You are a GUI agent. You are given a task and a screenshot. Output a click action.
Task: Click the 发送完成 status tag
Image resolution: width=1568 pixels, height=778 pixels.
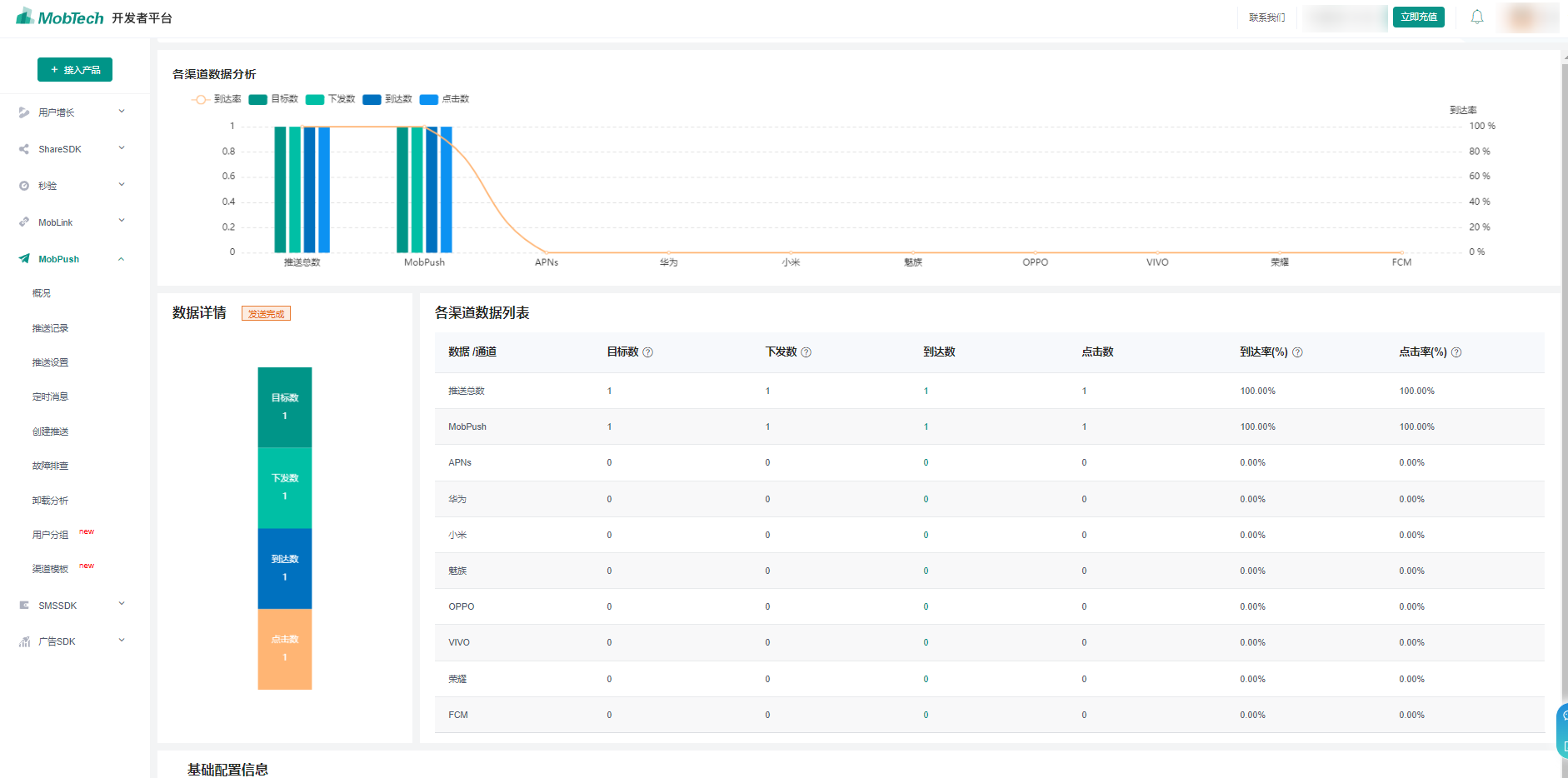click(266, 314)
